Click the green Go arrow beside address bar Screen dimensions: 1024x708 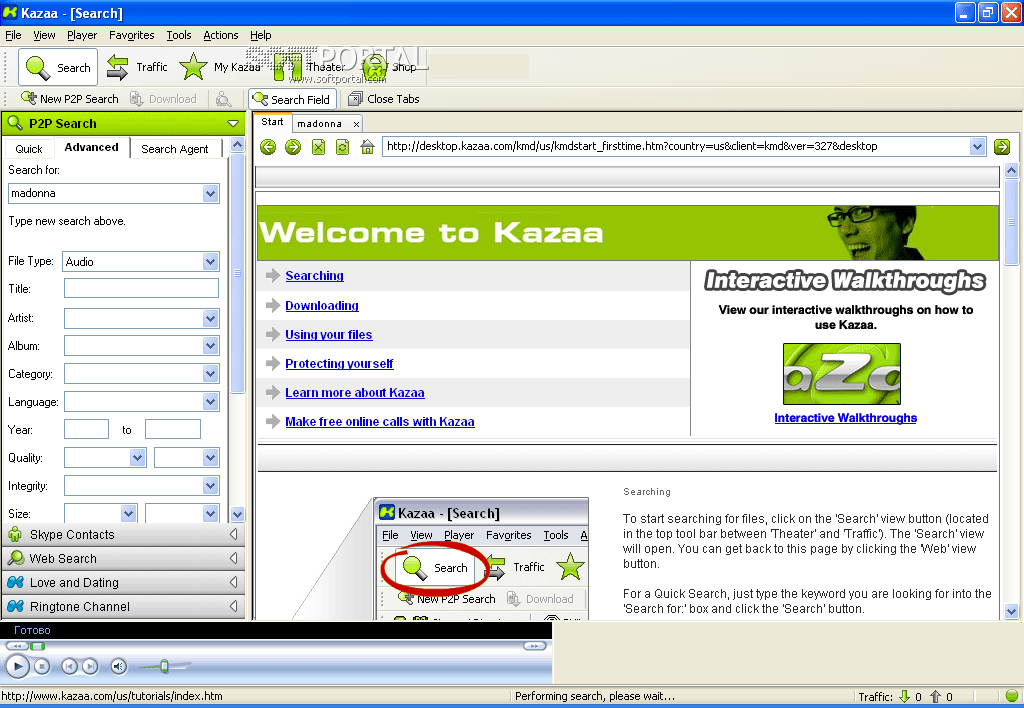[x=1002, y=147]
